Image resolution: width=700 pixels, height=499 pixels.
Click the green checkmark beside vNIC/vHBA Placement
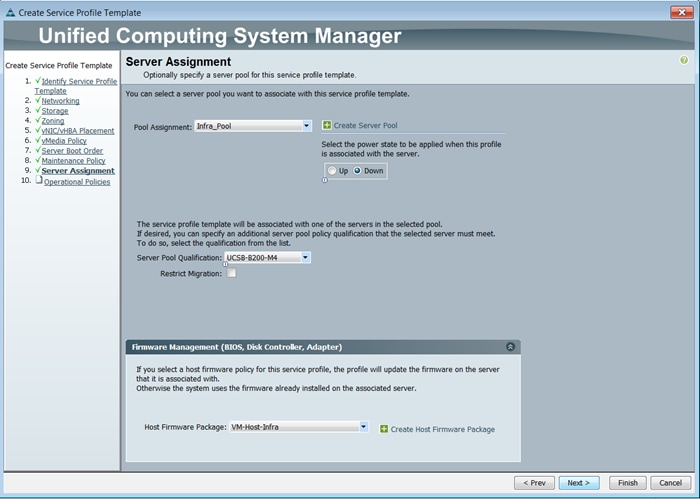pos(38,130)
